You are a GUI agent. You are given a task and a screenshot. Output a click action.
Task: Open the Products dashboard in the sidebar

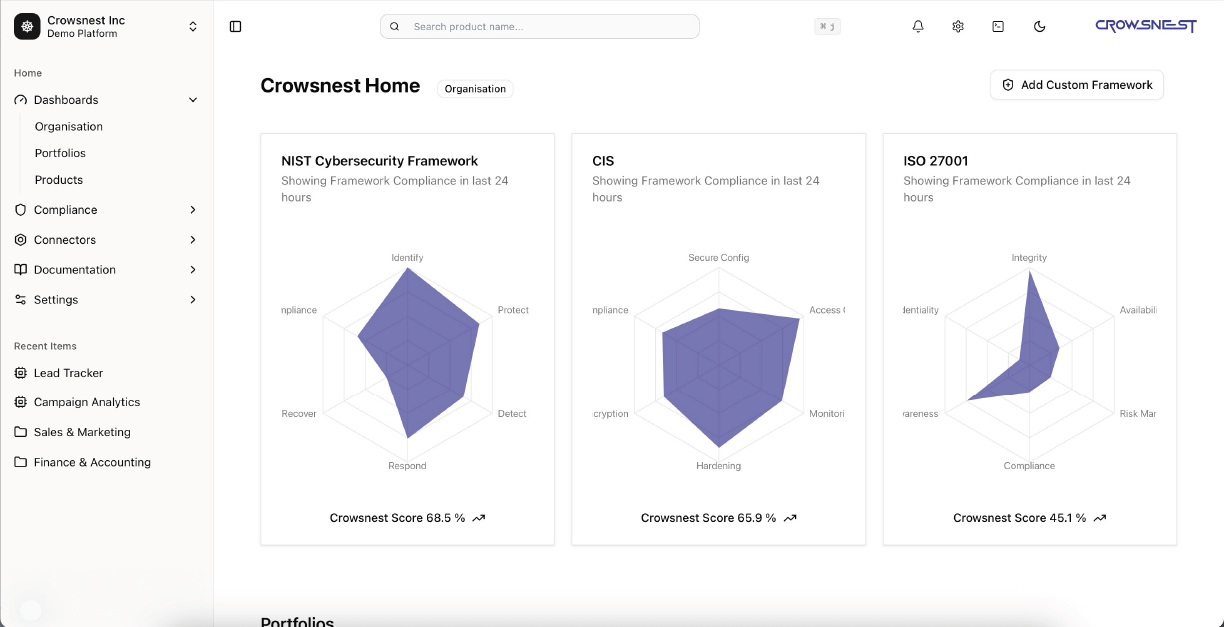point(59,180)
